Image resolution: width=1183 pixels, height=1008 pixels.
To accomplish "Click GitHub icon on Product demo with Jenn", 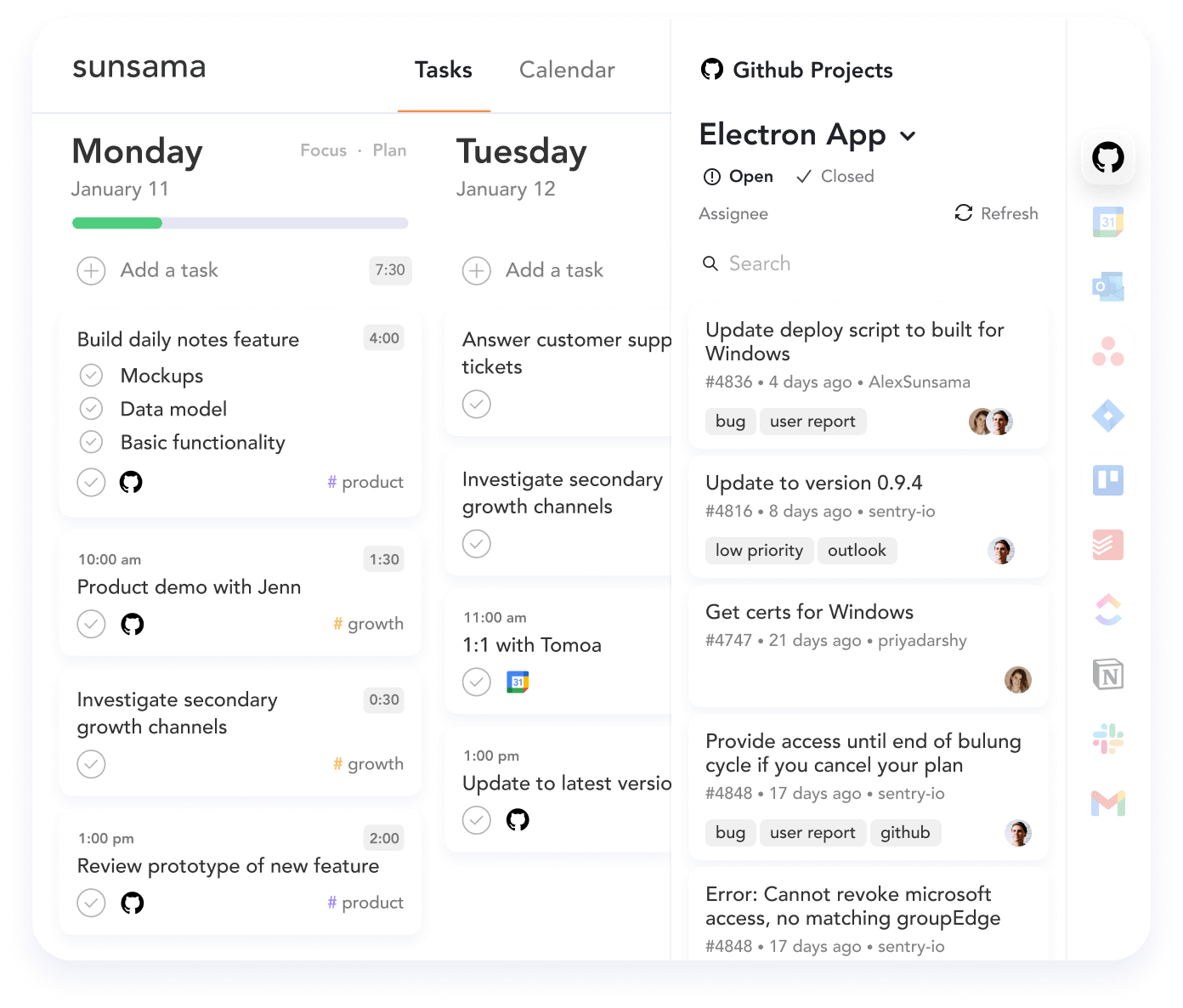I will [x=132, y=624].
